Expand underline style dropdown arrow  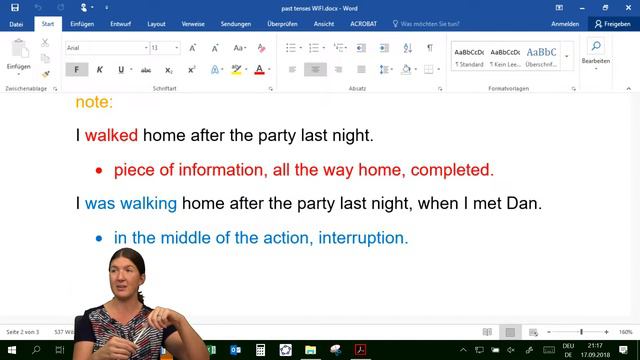point(131,70)
